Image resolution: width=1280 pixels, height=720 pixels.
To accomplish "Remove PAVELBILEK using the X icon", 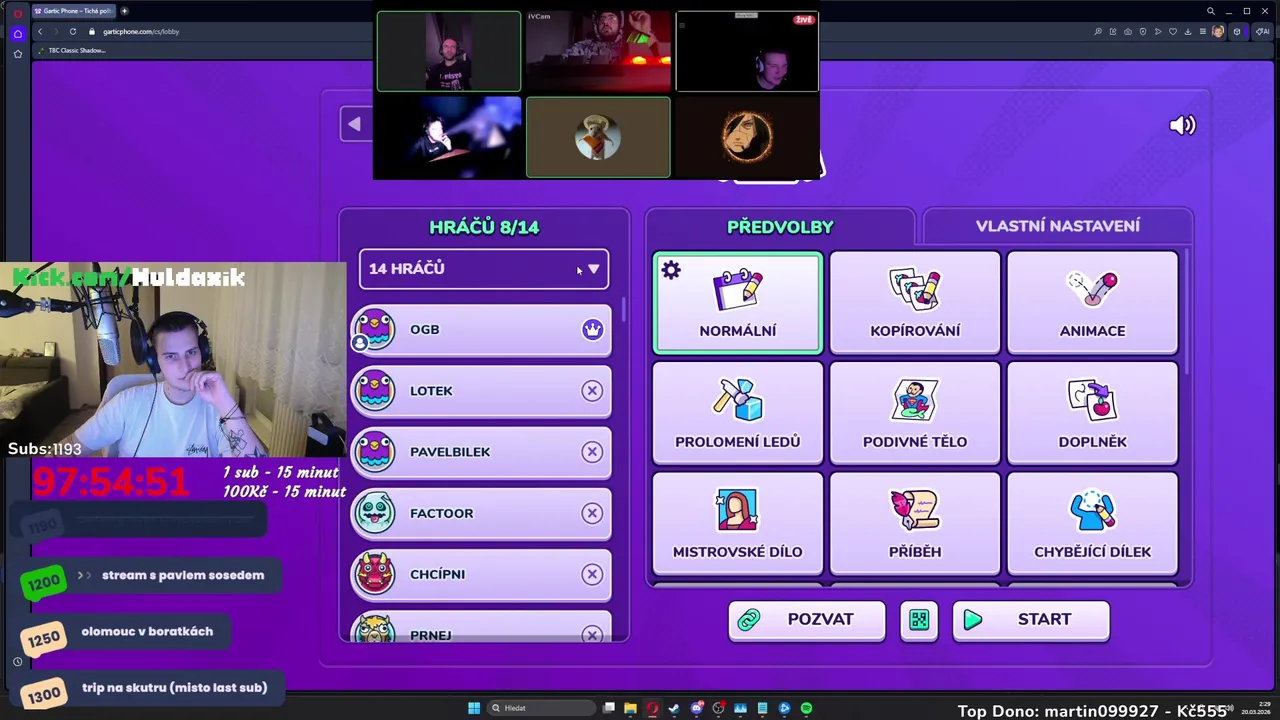I will coord(592,452).
